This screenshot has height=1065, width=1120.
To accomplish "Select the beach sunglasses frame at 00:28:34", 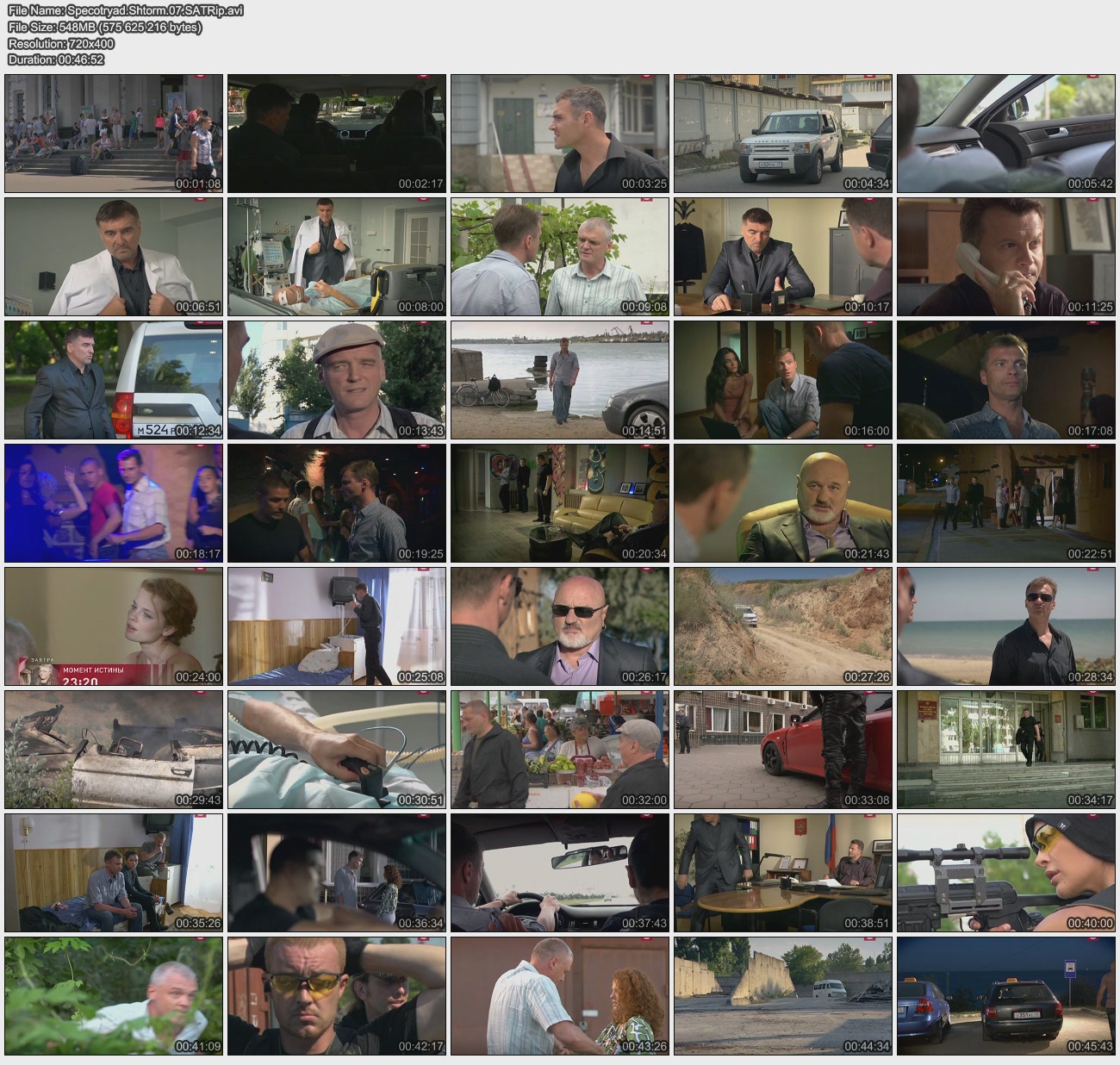I will tap(1005, 626).
